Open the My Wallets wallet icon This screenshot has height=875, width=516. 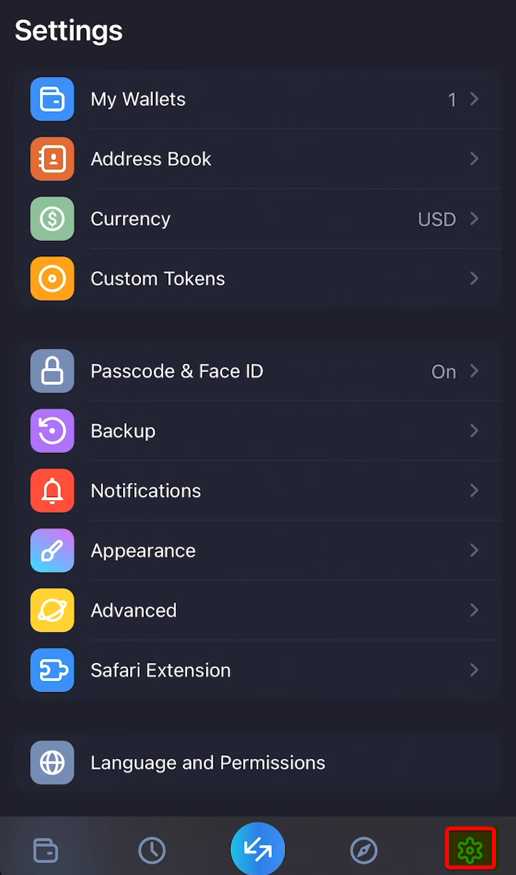click(x=52, y=99)
